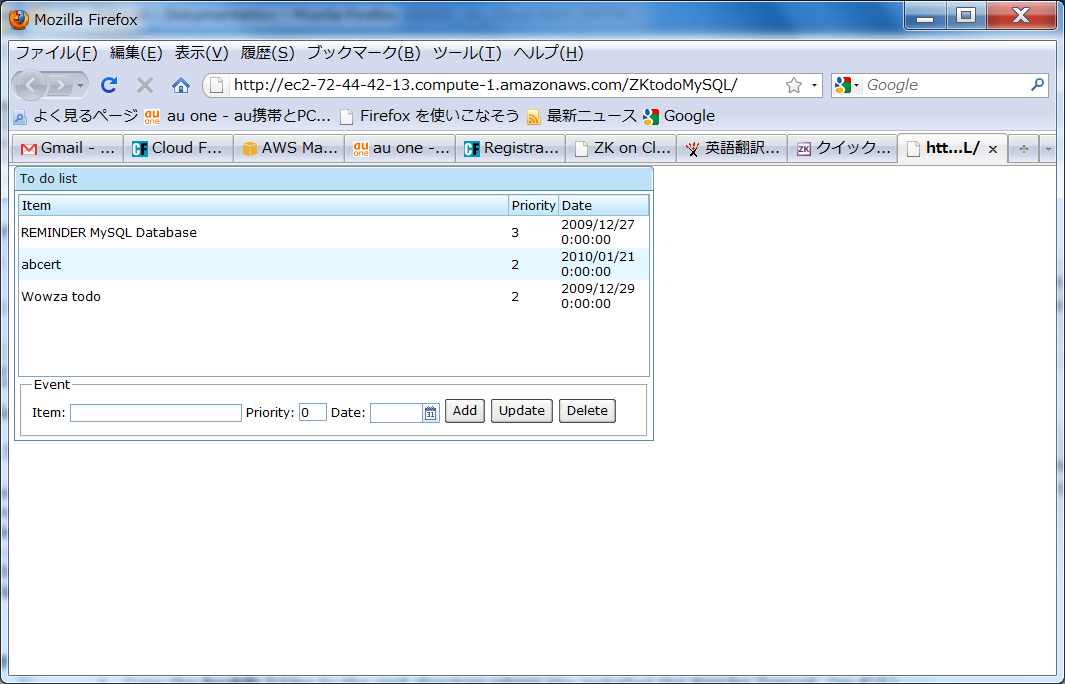This screenshot has width=1065, height=684.
Task: Click the search magnifier icon
Action: [1036, 85]
